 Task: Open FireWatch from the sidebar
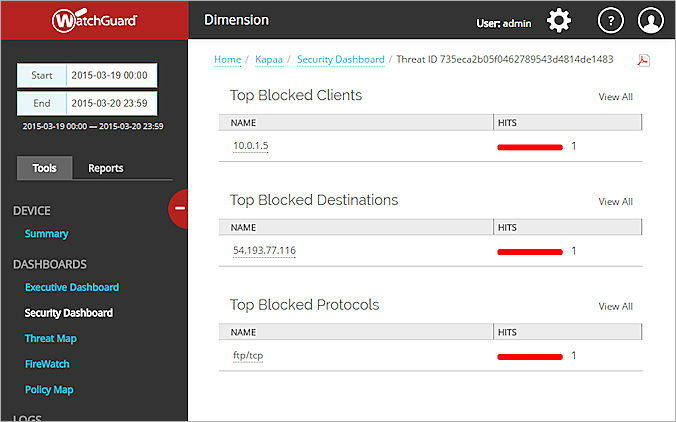[47, 364]
